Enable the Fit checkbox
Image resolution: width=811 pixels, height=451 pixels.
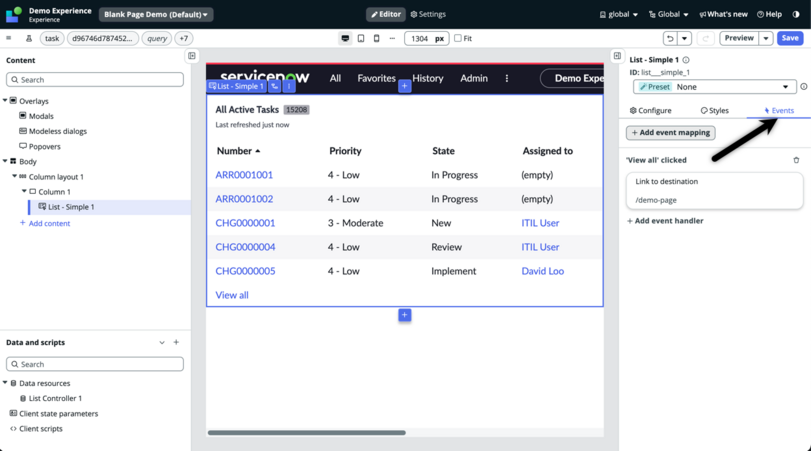pos(458,38)
